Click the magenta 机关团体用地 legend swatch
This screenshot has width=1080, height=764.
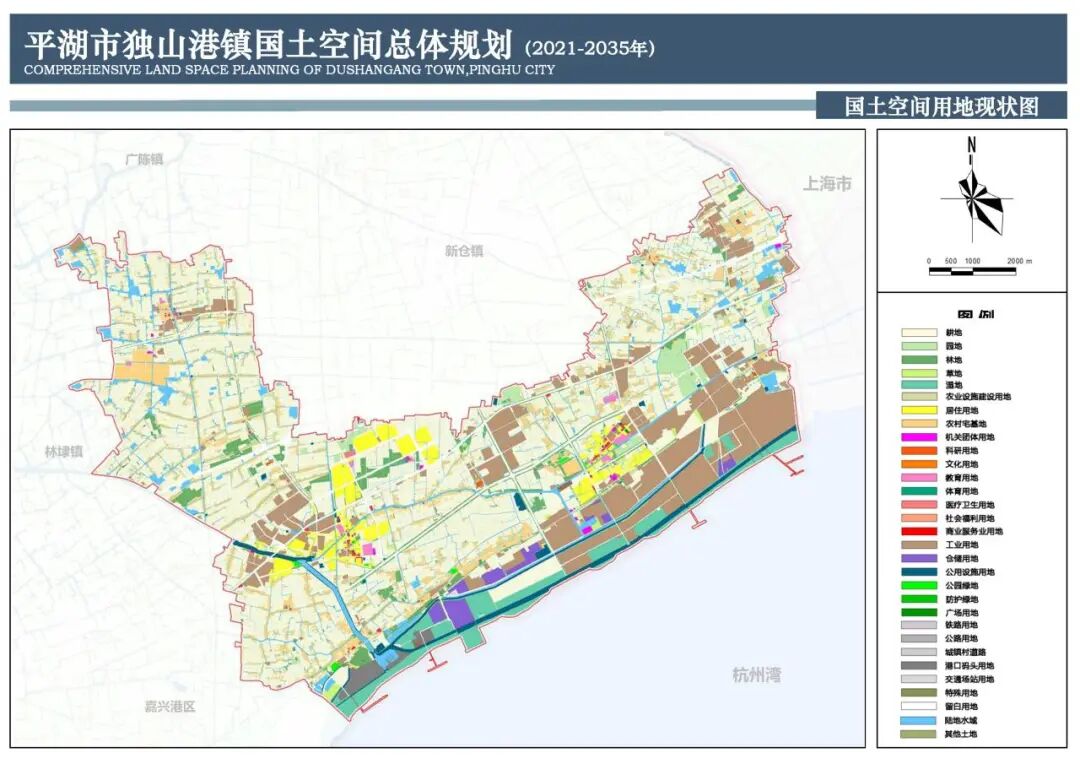(x=918, y=438)
